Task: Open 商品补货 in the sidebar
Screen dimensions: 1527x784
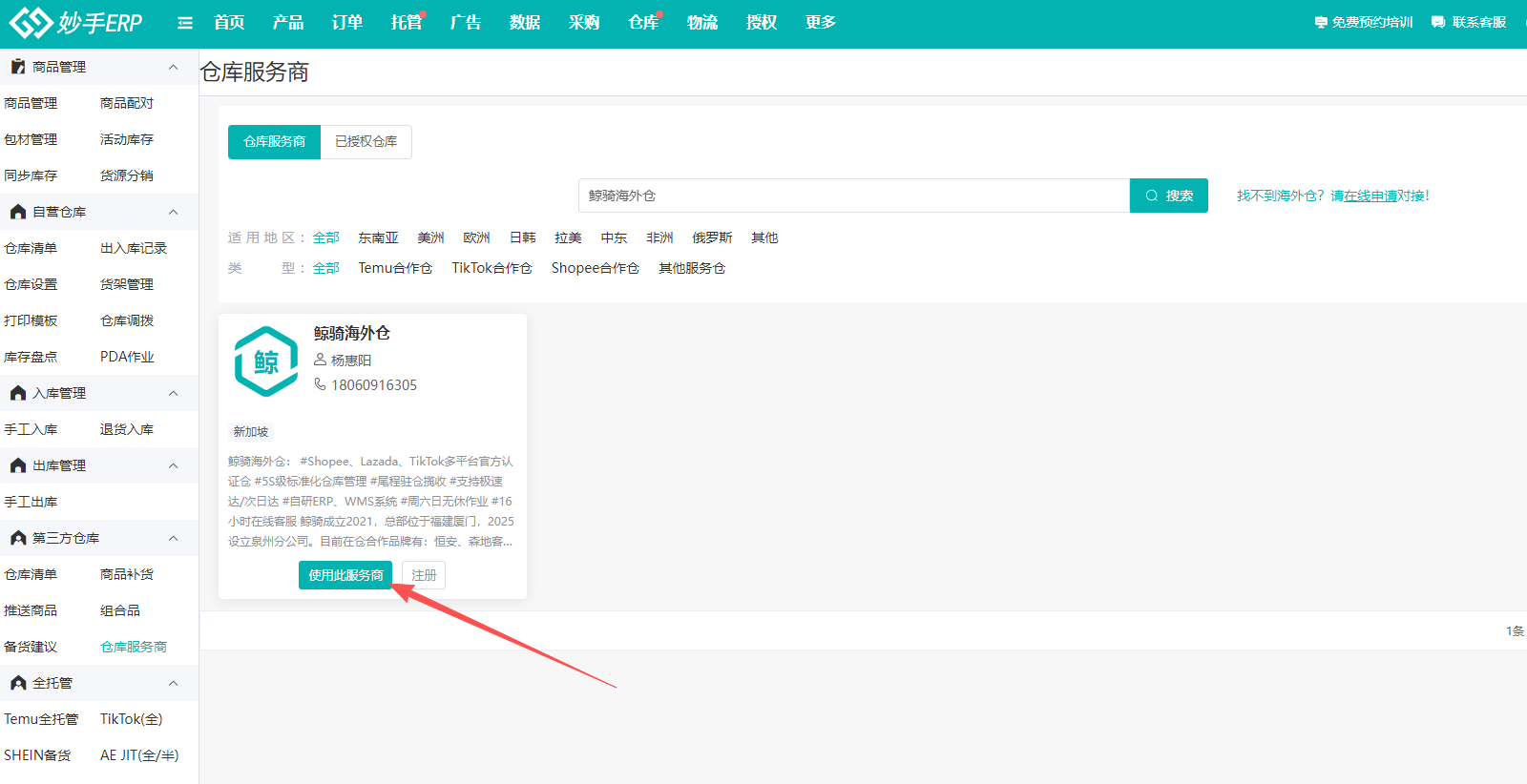Action: pyautogui.click(x=127, y=574)
